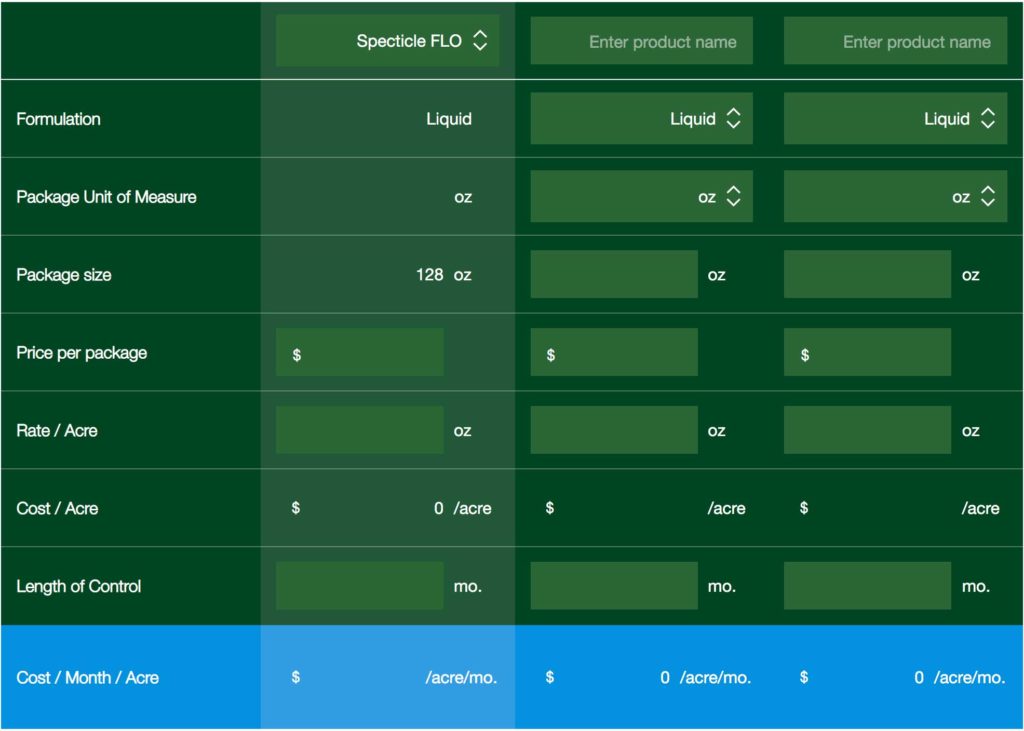Open third column Formulation Liquid dropdown
Screen dimensions: 1024x731
pos(895,118)
